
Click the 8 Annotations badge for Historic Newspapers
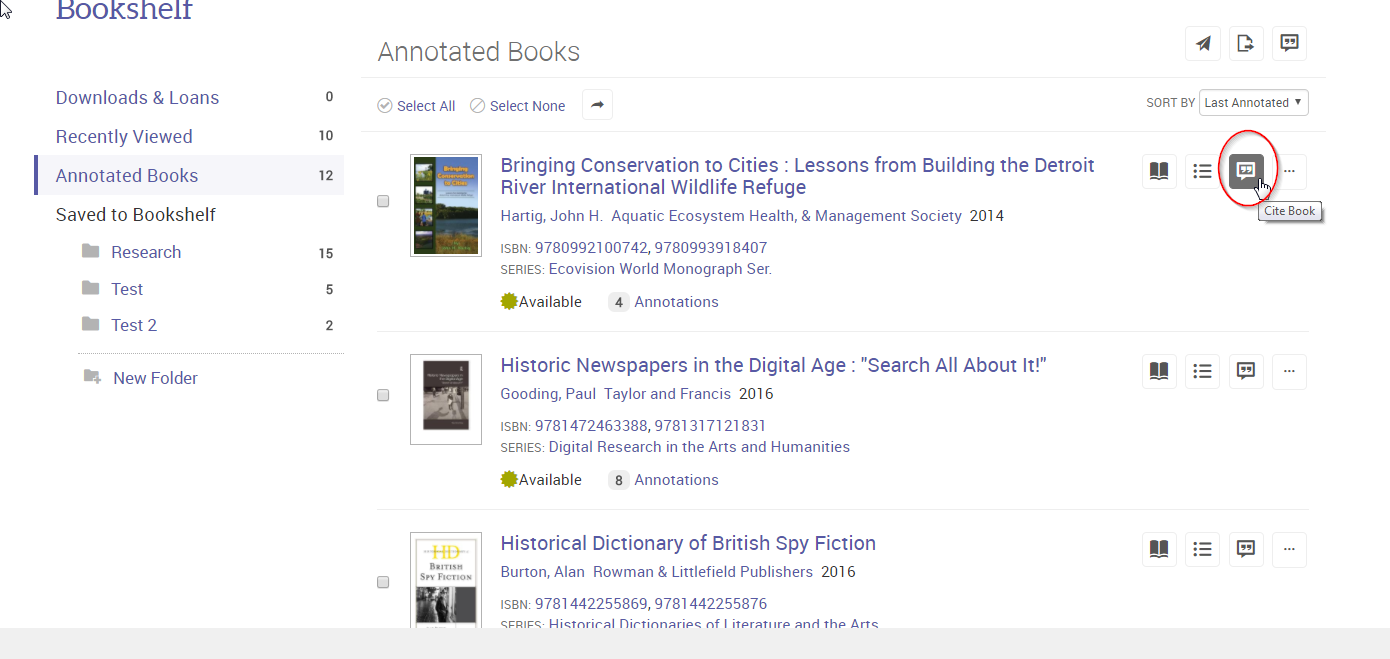pyautogui.click(x=663, y=479)
